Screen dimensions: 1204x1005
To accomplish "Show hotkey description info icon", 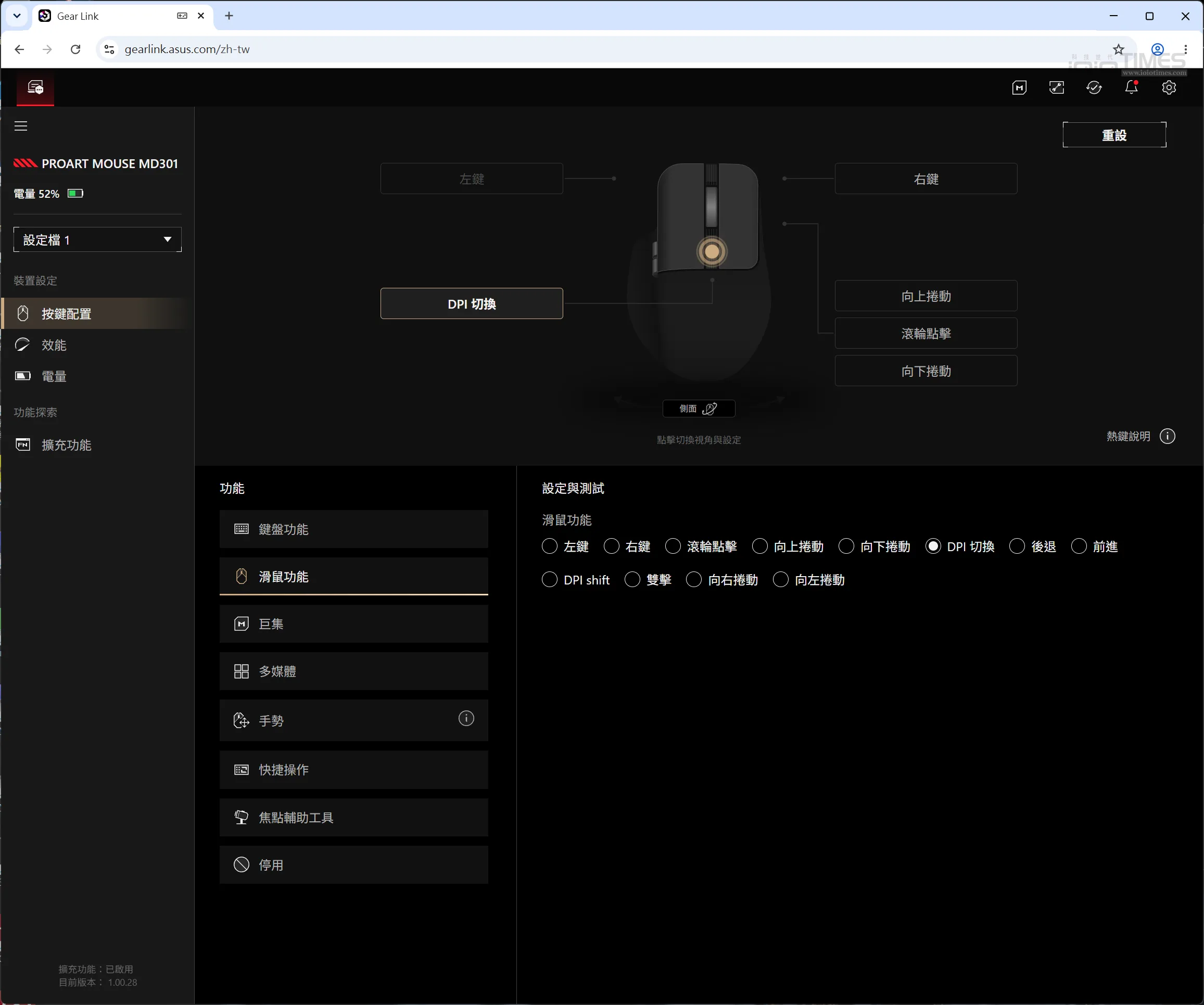I will [1168, 436].
